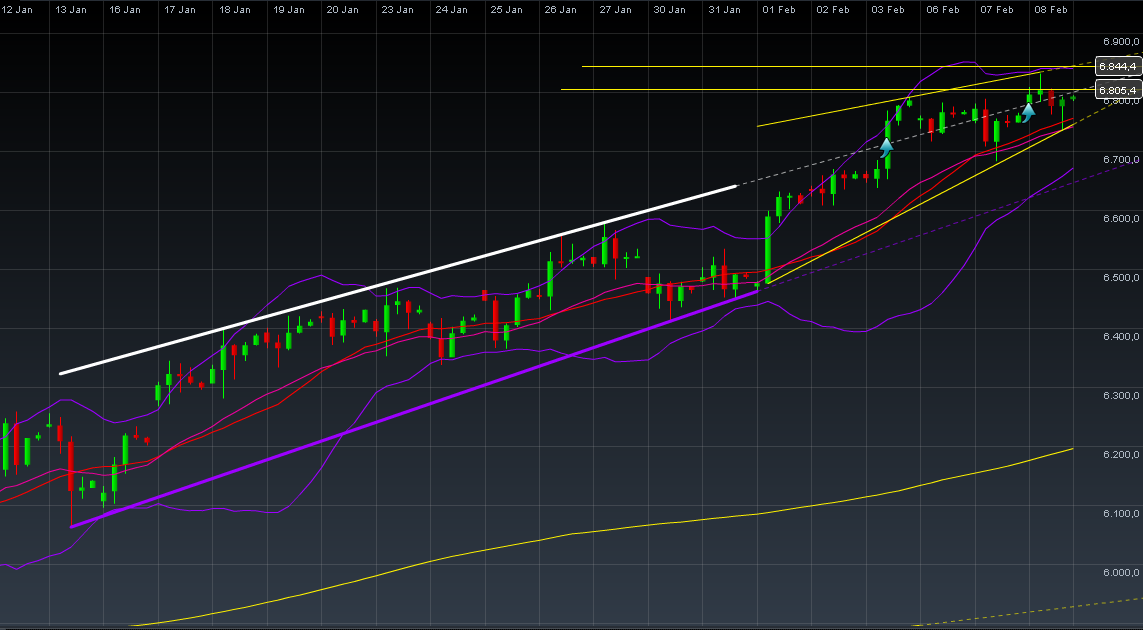The height and width of the screenshot is (630, 1143).
Task: Click the 6.300,0 price axis label
Action: click(1121, 396)
